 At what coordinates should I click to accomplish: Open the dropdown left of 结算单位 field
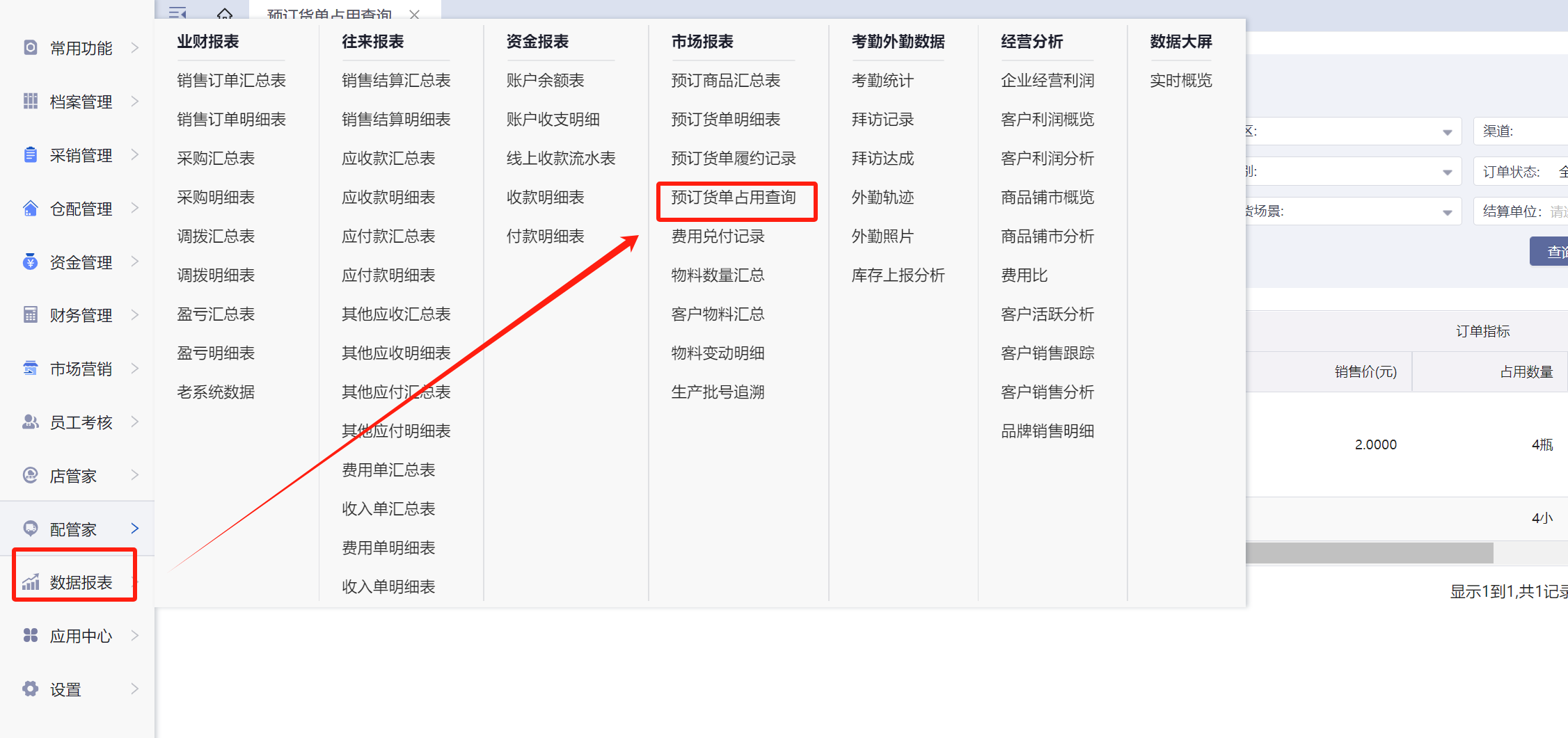[x=1447, y=212]
